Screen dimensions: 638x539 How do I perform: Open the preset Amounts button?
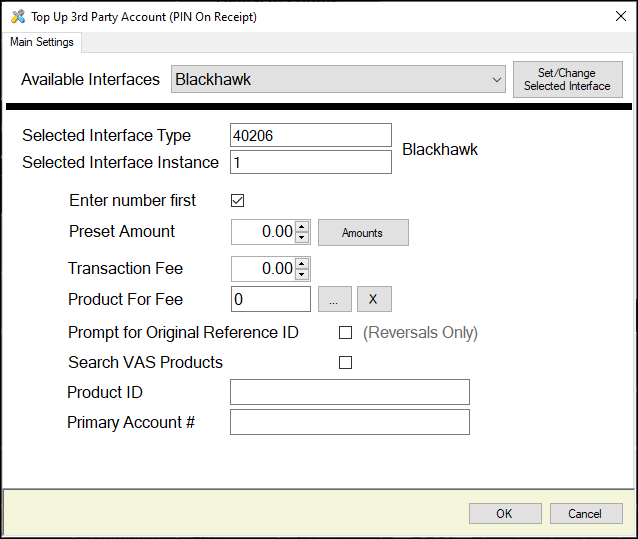pyautogui.click(x=363, y=232)
